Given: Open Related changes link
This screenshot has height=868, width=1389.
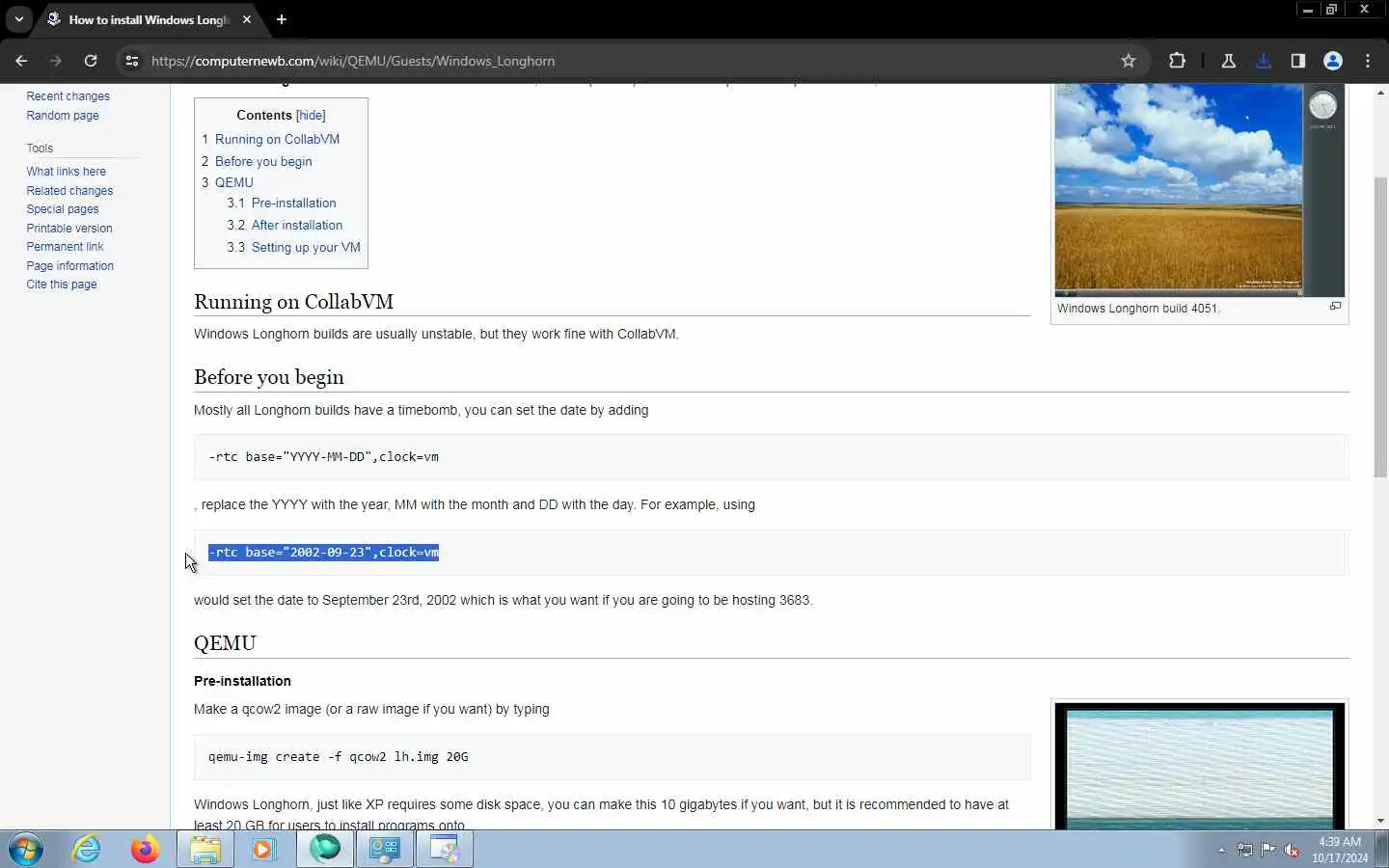Looking at the screenshot, I should pyautogui.click(x=69, y=191).
